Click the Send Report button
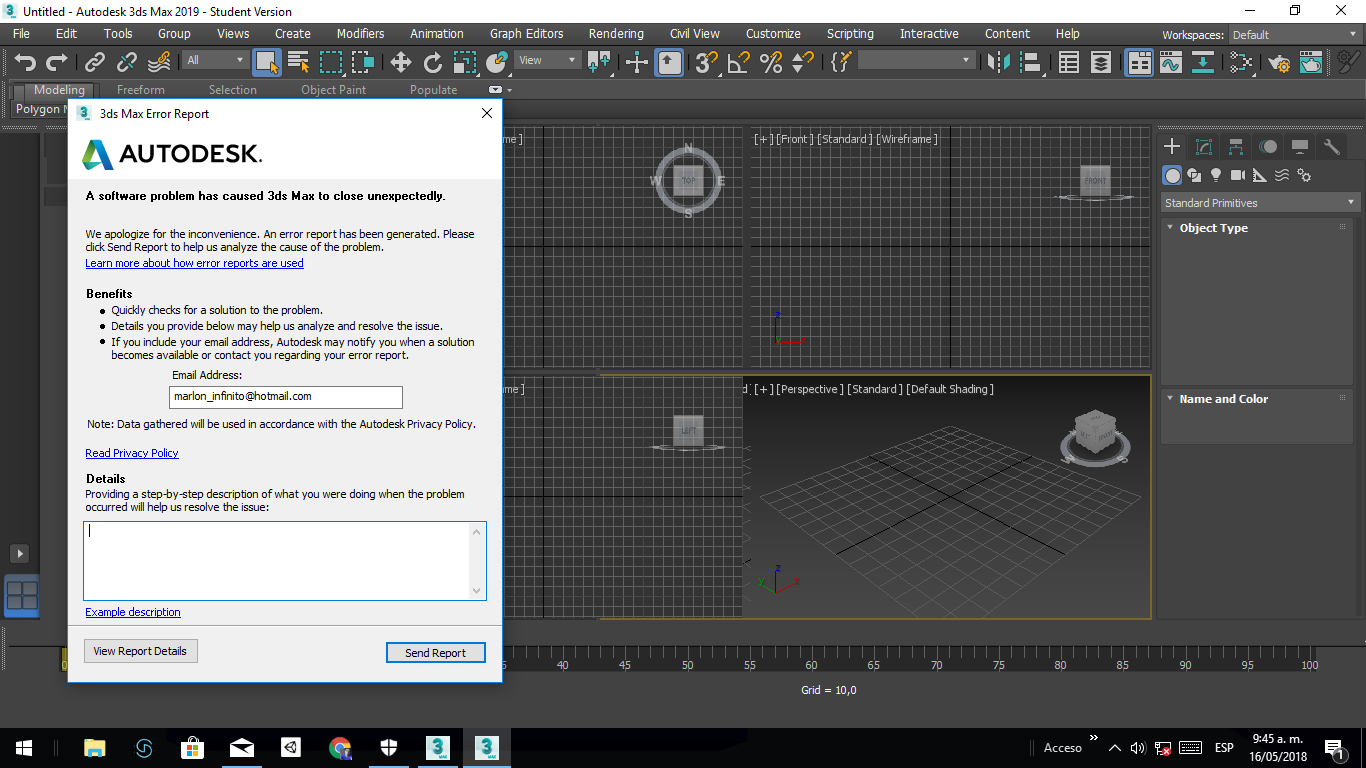1366x768 pixels. pos(435,653)
